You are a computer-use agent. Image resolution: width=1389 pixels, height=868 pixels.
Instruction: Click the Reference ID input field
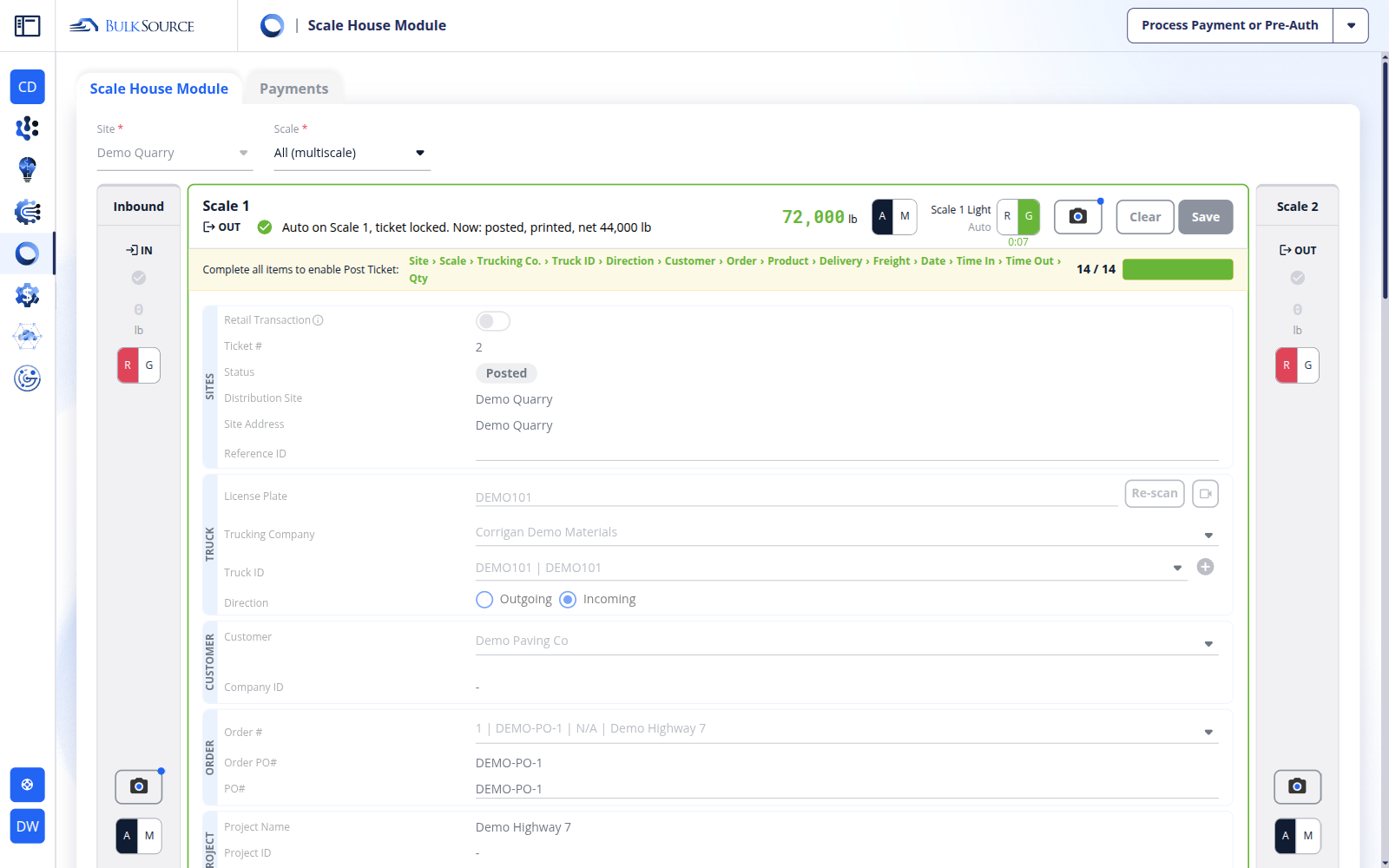847,451
